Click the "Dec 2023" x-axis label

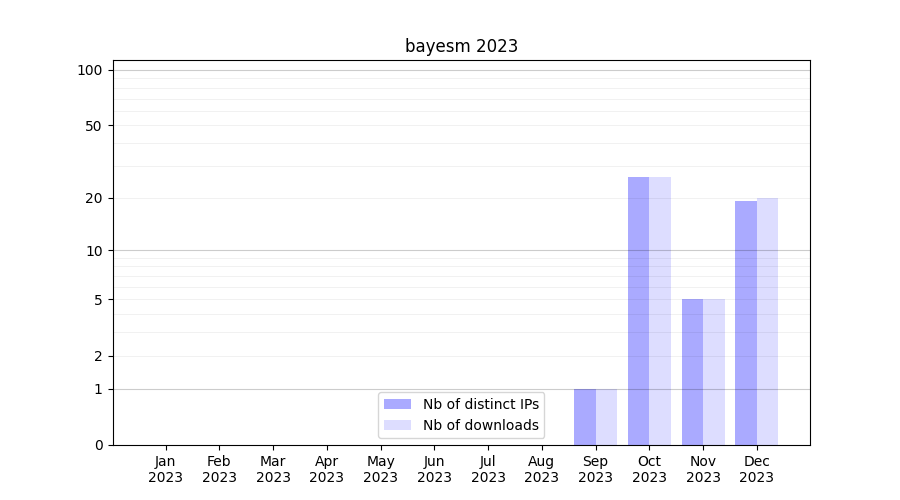tap(756, 469)
